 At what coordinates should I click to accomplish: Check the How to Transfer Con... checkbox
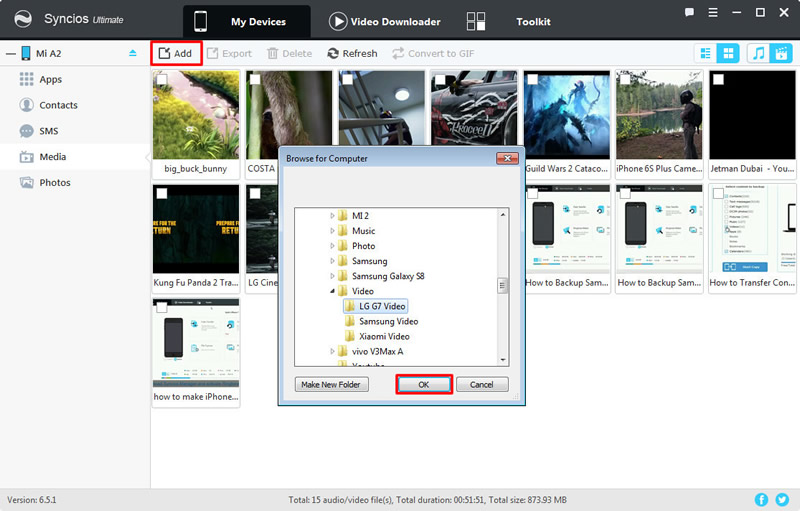pyautogui.click(x=718, y=193)
